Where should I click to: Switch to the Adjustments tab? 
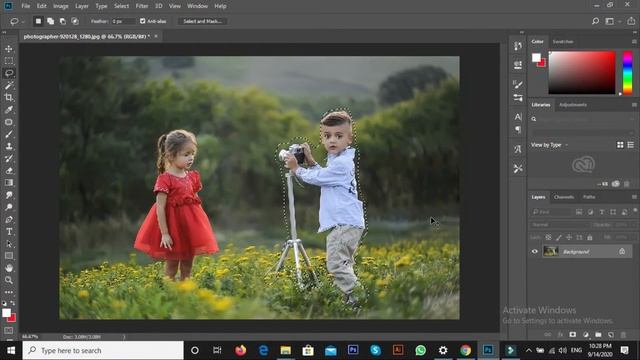(x=573, y=105)
